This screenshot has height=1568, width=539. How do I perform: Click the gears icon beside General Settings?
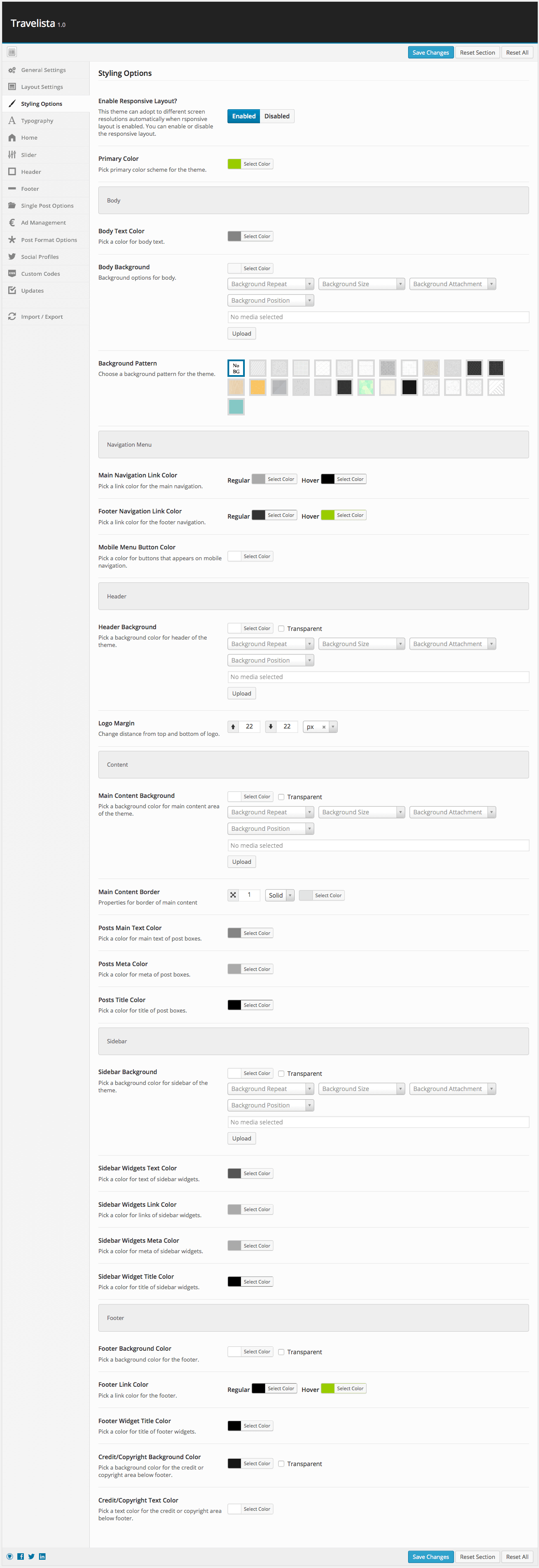(12, 70)
